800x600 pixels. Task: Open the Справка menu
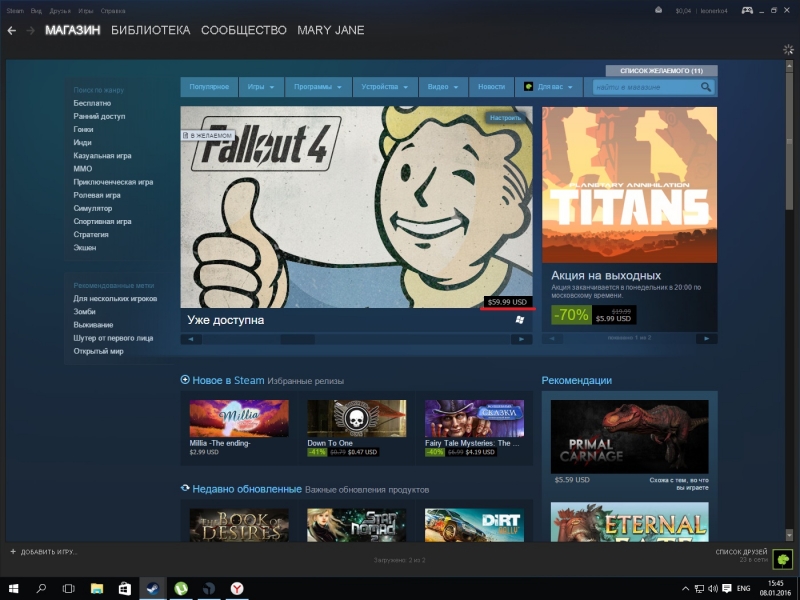coord(113,11)
